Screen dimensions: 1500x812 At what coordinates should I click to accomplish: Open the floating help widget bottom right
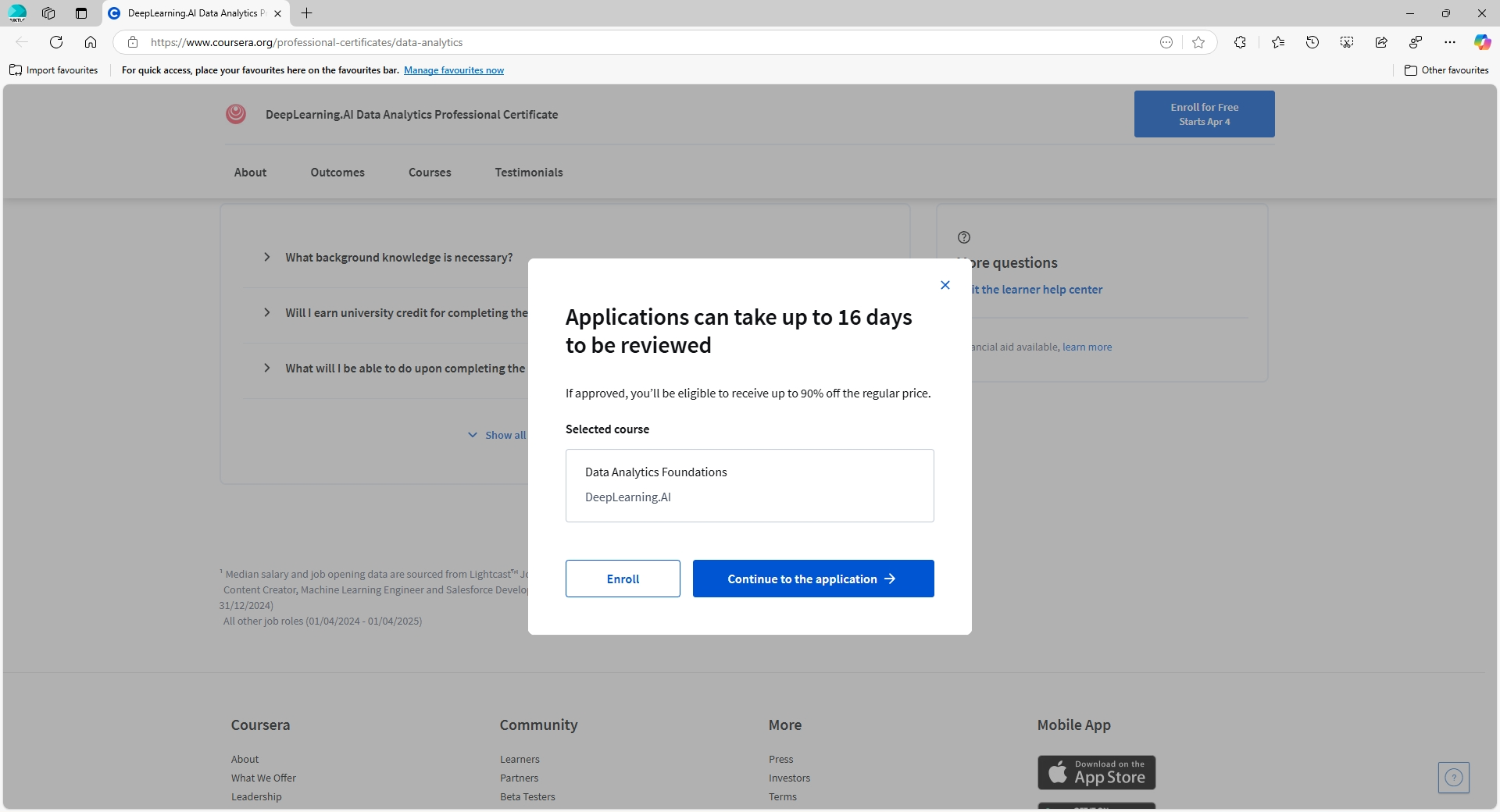coord(1453,778)
